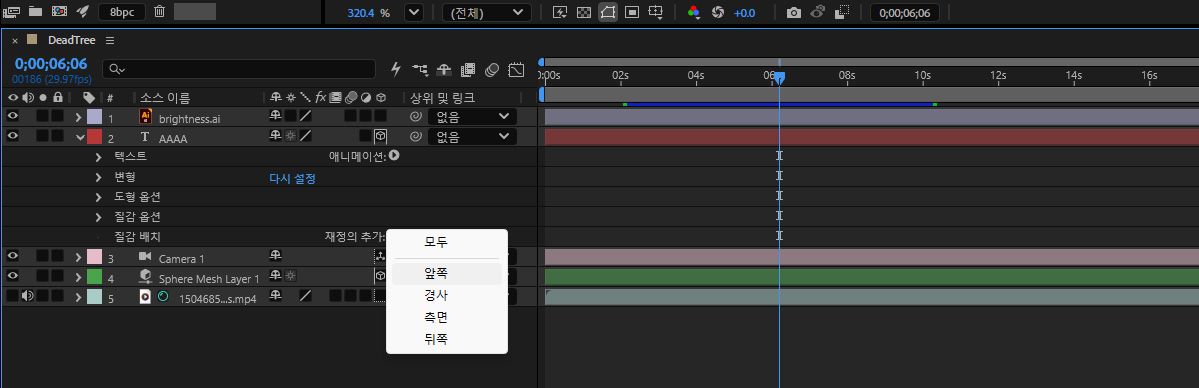The width and height of the screenshot is (1199, 388).
Task: Open the composition mini-flowchart icon
Action: pos(420,70)
